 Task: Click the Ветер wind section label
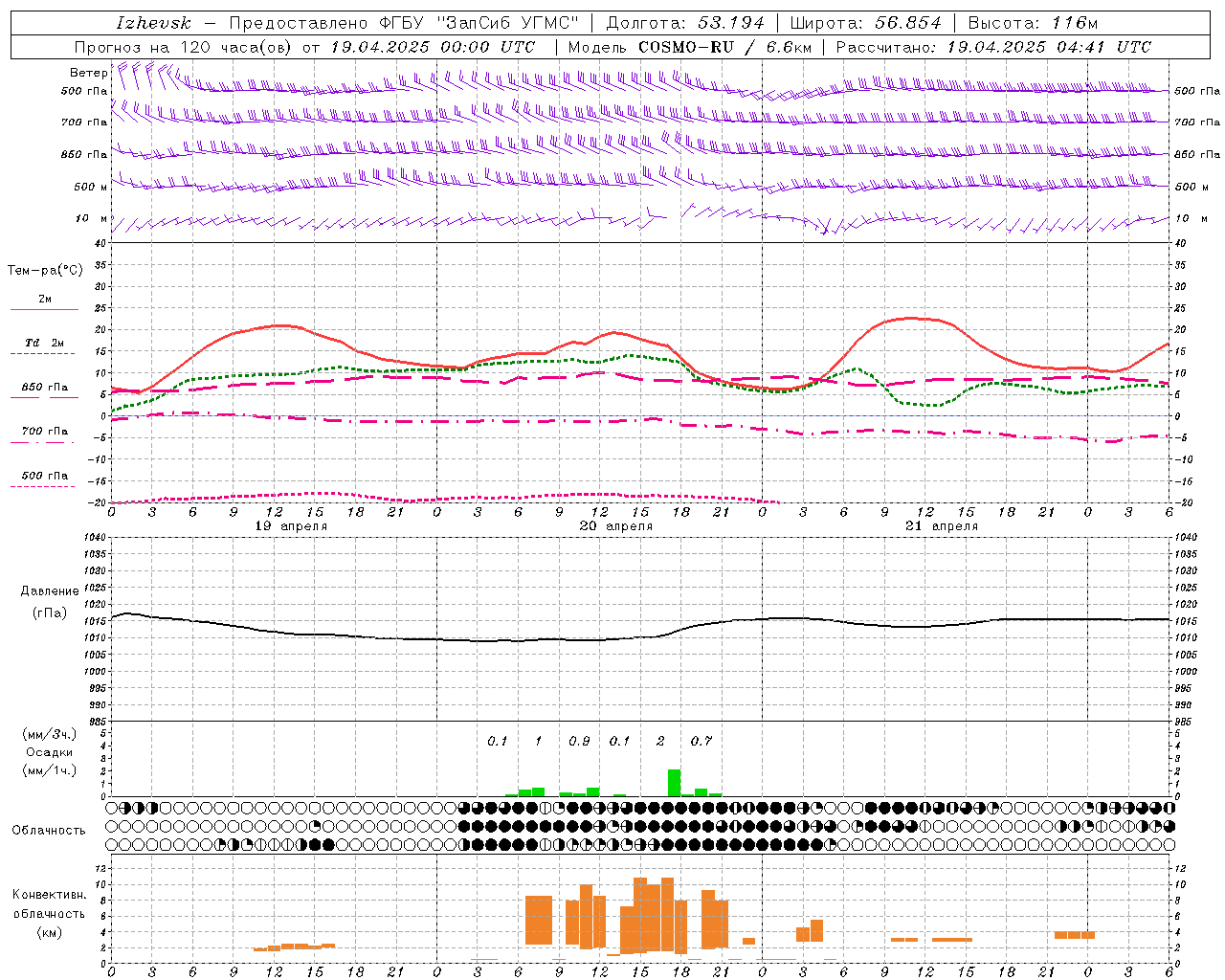[x=88, y=73]
